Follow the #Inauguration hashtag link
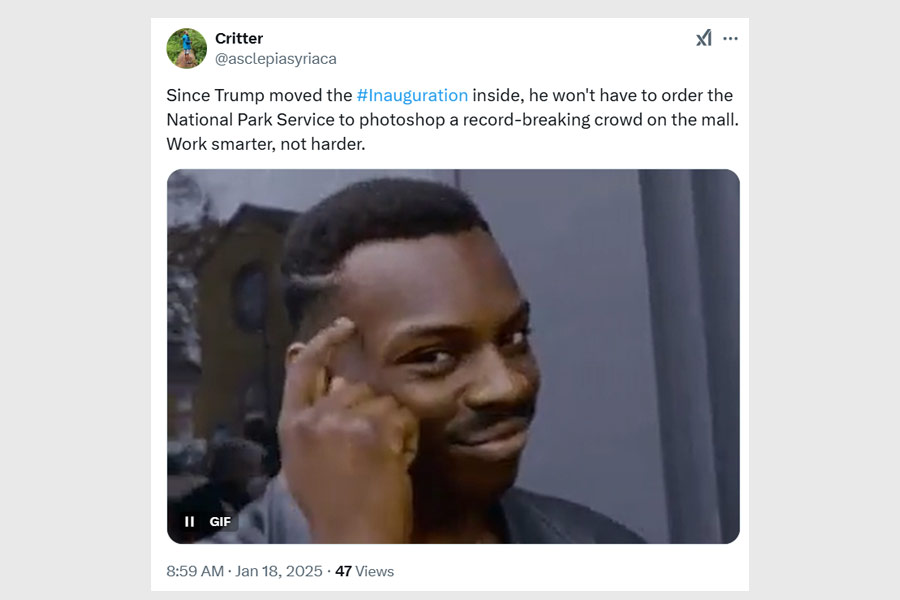The height and width of the screenshot is (600, 900). coord(412,95)
